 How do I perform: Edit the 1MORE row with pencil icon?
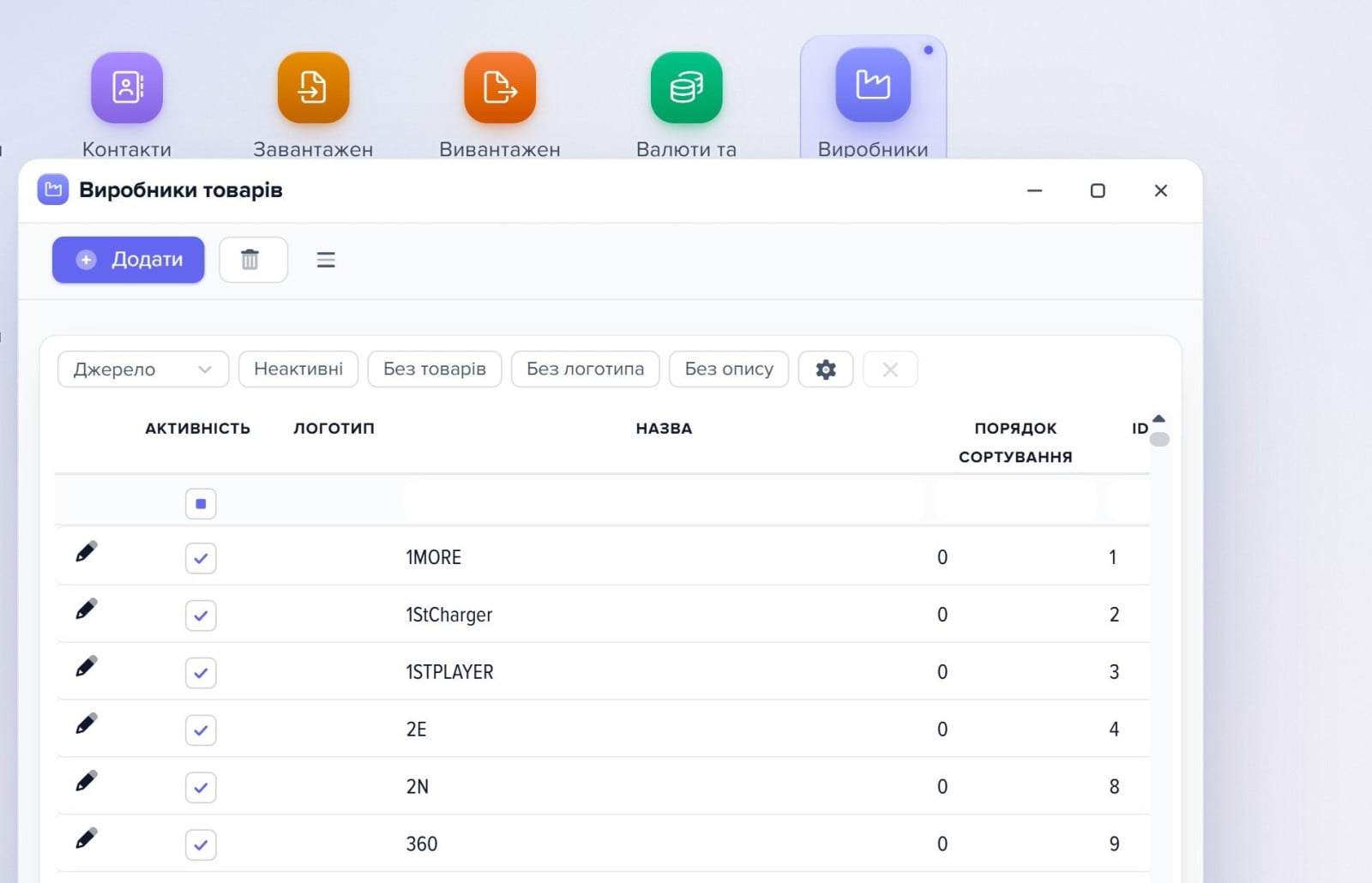click(87, 551)
